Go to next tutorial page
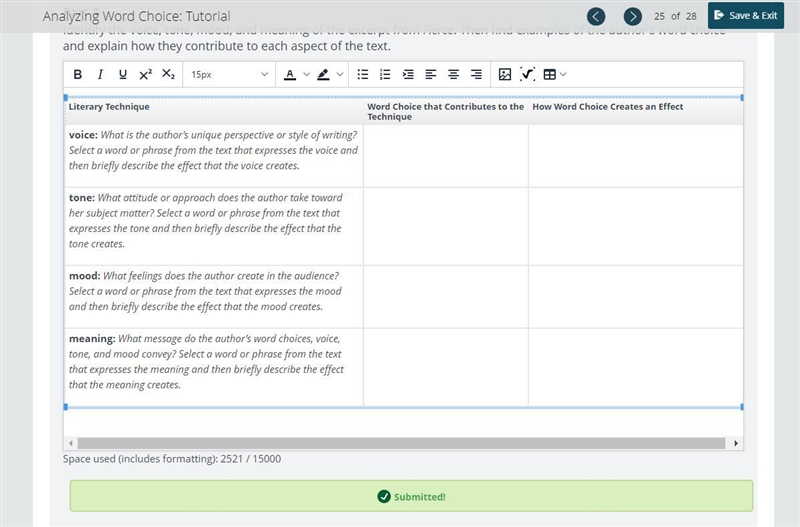 633,16
